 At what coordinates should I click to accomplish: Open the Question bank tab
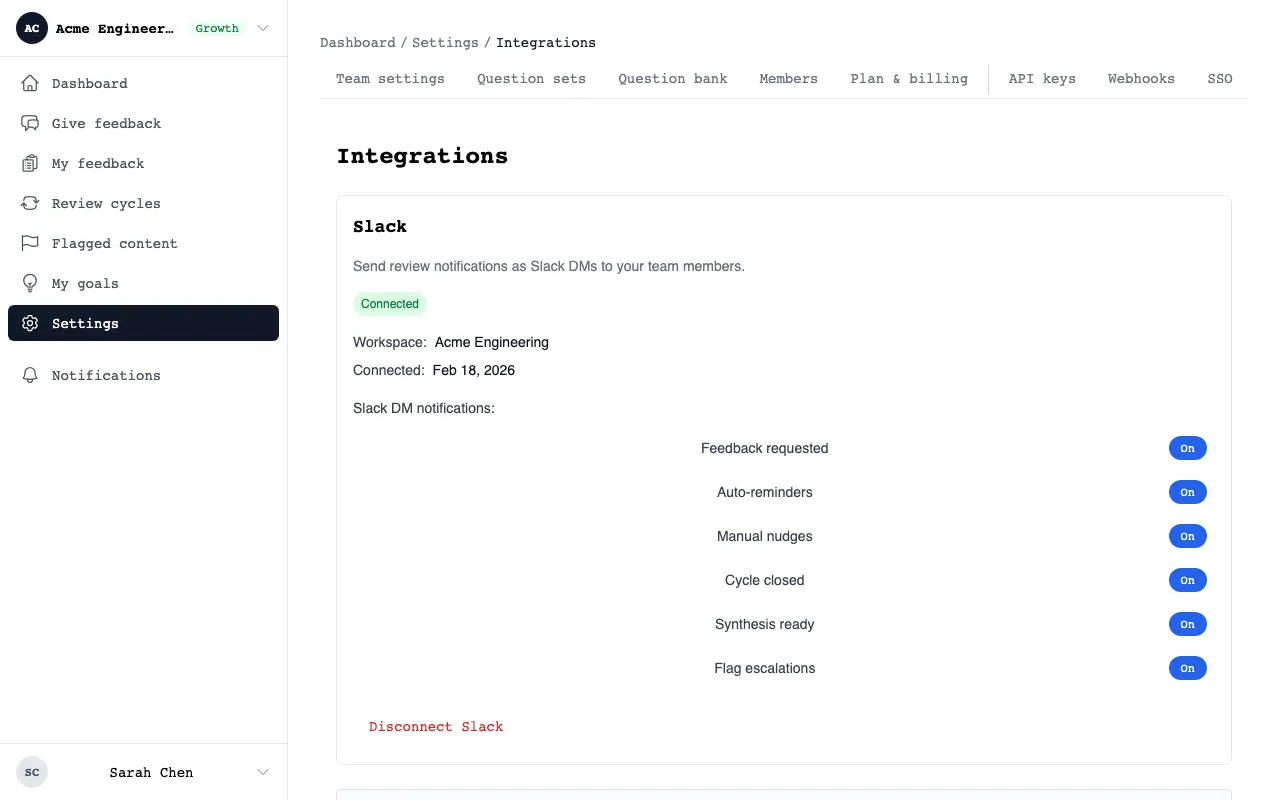673,78
